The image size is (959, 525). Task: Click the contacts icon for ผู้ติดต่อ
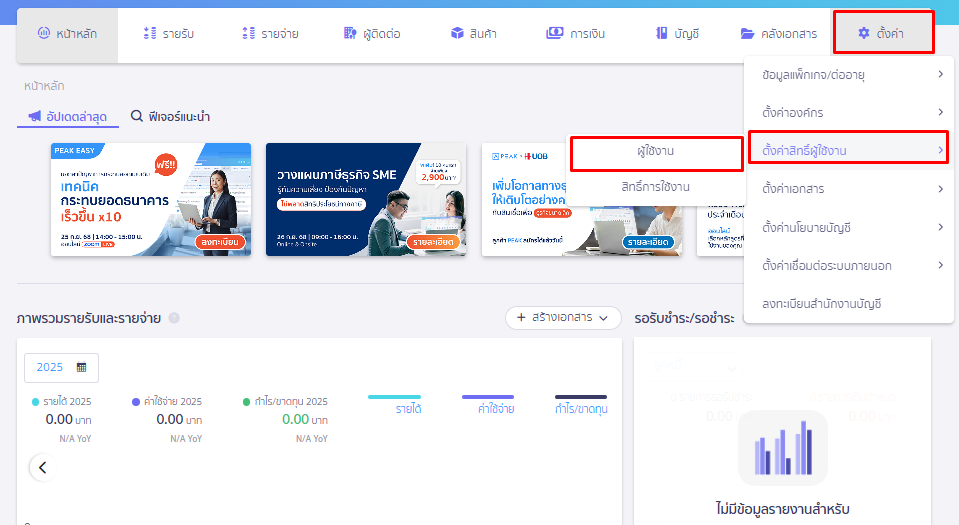pyautogui.click(x=349, y=34)
